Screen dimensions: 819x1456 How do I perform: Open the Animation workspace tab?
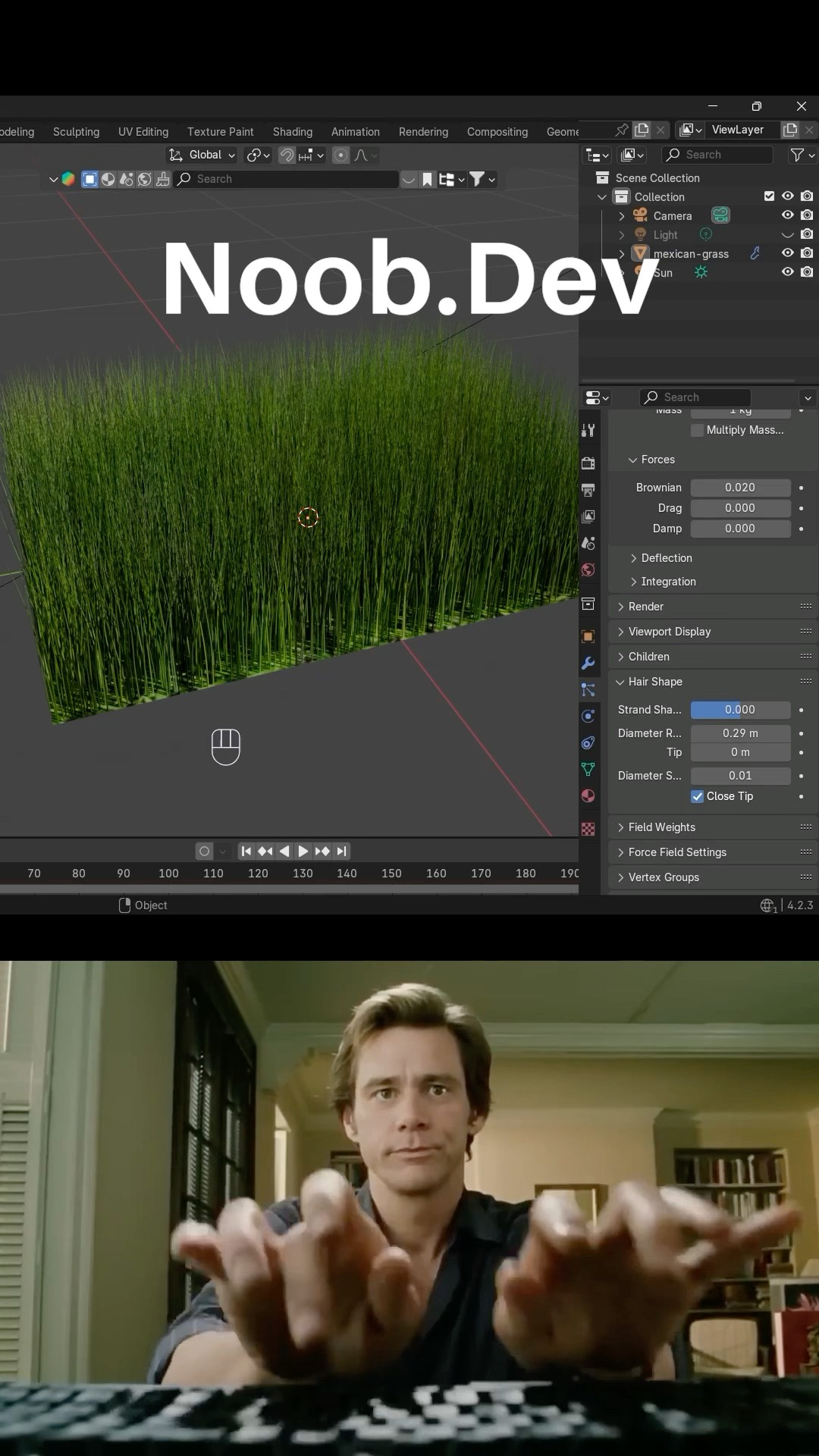[356, 132]
